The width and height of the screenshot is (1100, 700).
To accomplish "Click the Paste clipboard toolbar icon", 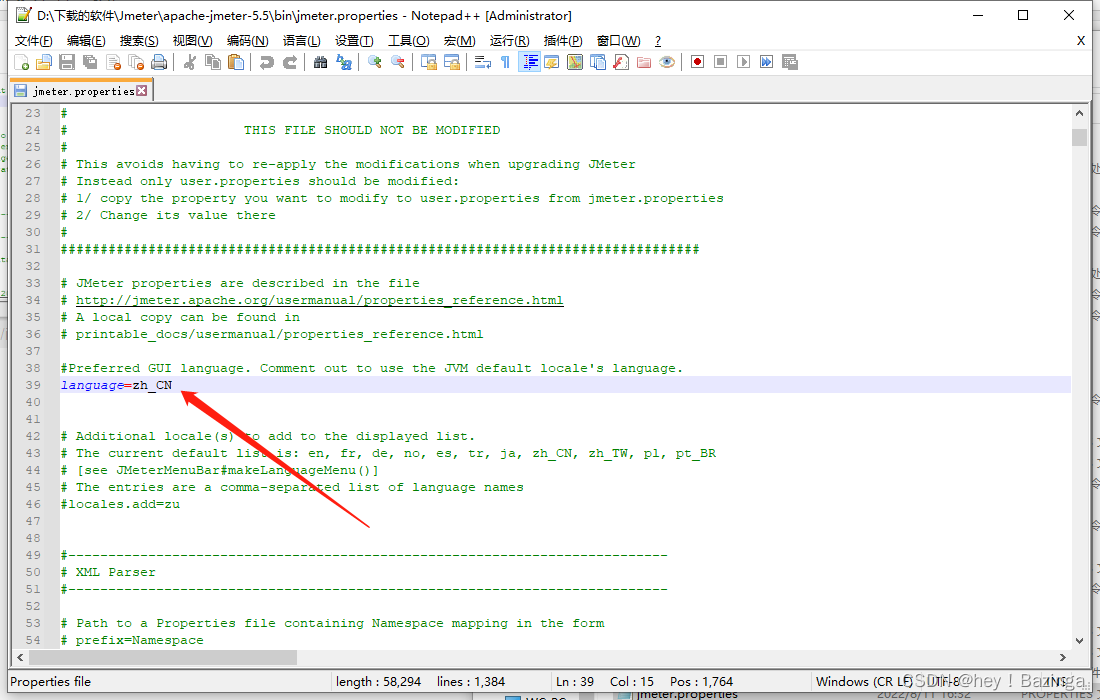I will (236, 62).
